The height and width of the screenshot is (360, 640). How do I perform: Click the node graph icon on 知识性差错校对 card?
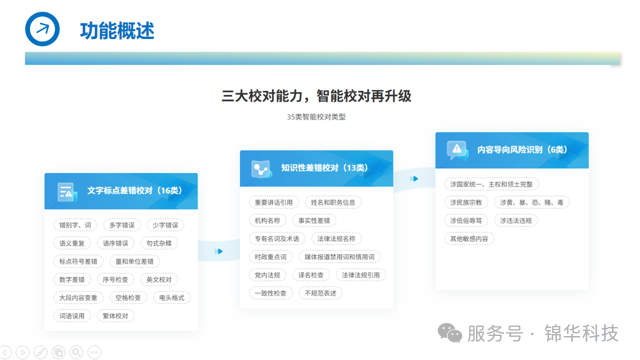[262, 169]
